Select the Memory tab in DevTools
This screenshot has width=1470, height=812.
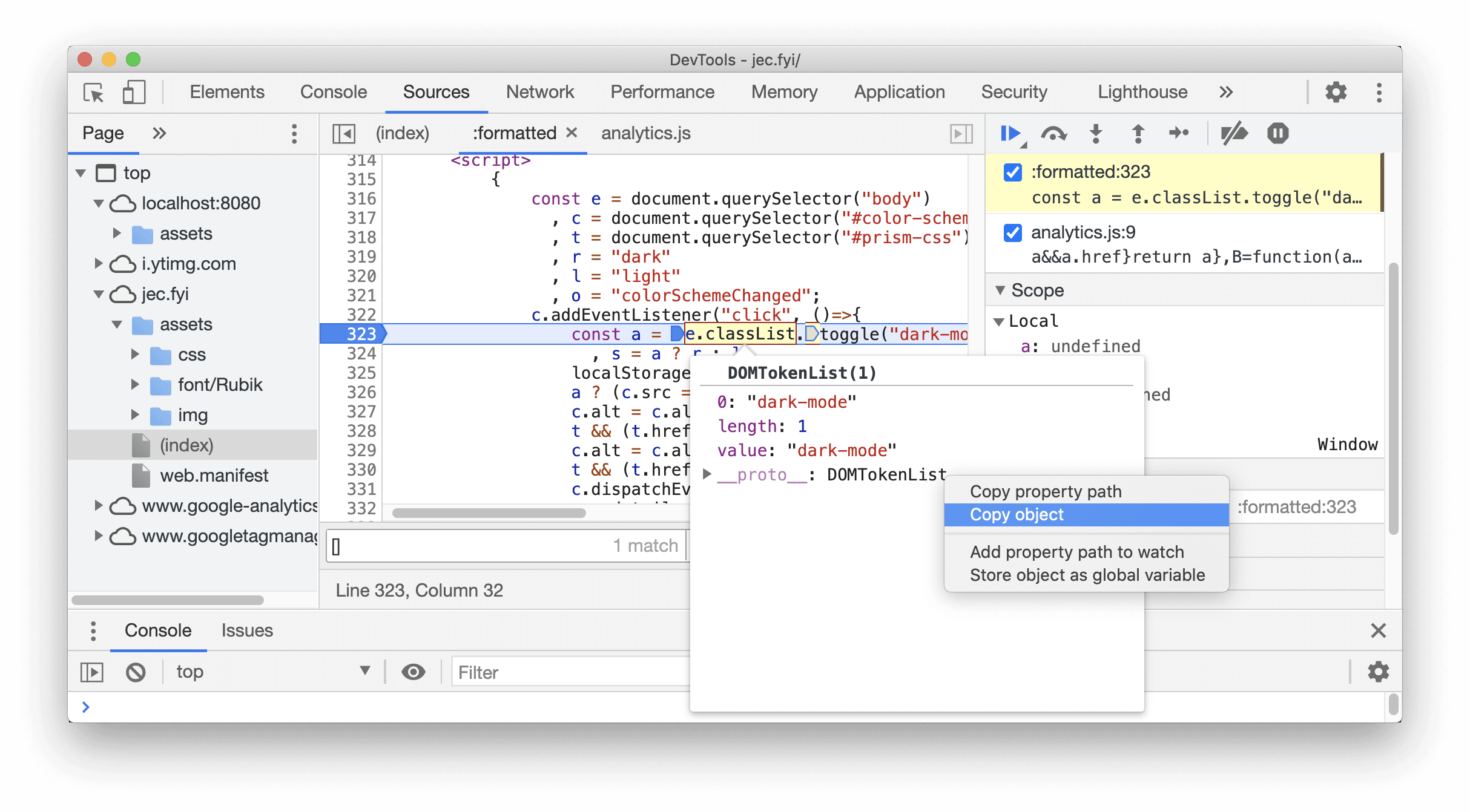(783, 91)
